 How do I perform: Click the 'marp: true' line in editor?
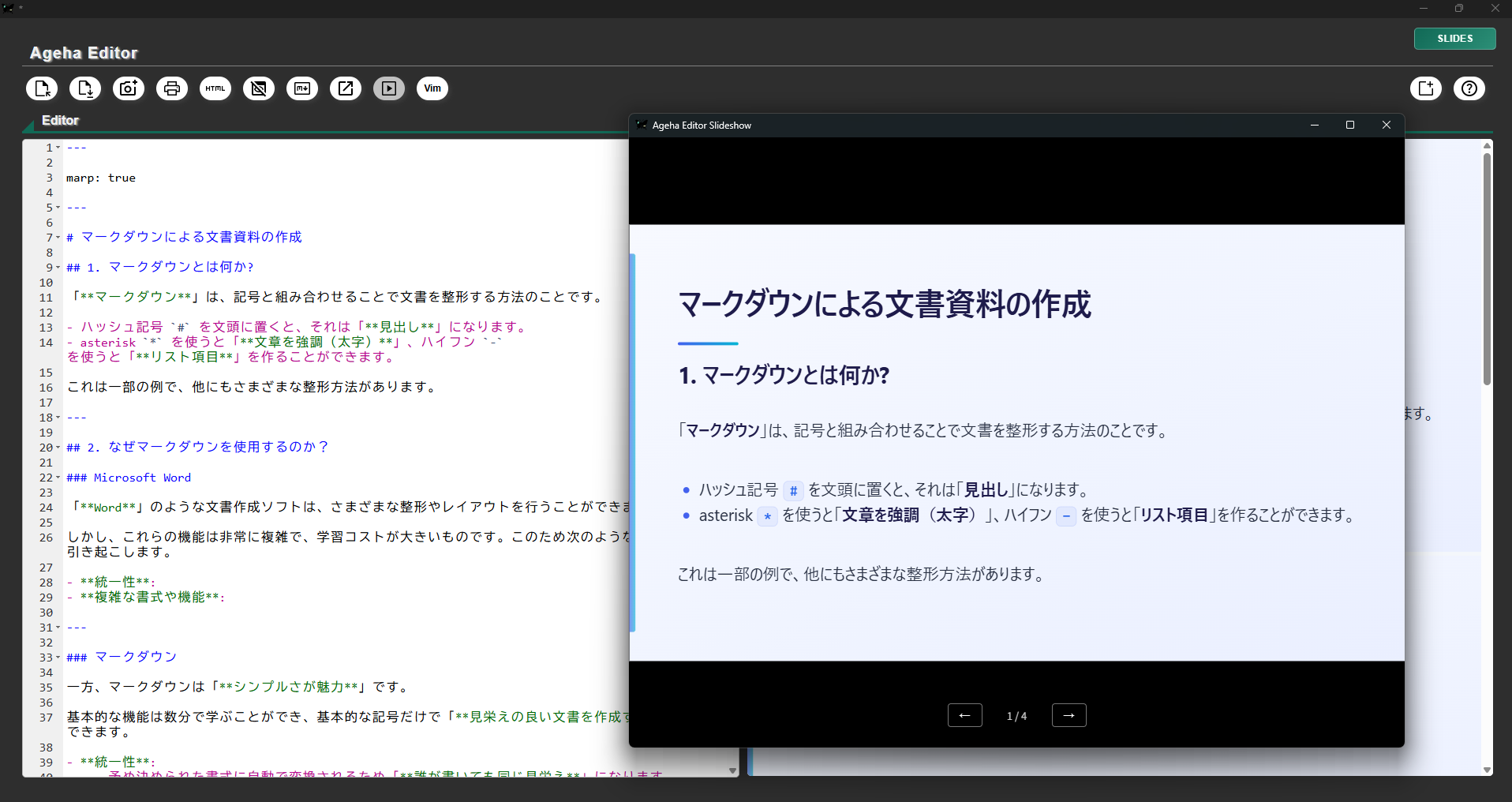[101, 178]
